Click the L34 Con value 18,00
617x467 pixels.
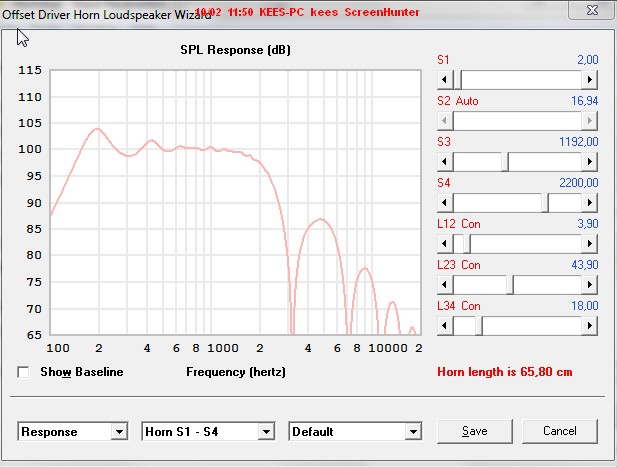tap(585, 306)
